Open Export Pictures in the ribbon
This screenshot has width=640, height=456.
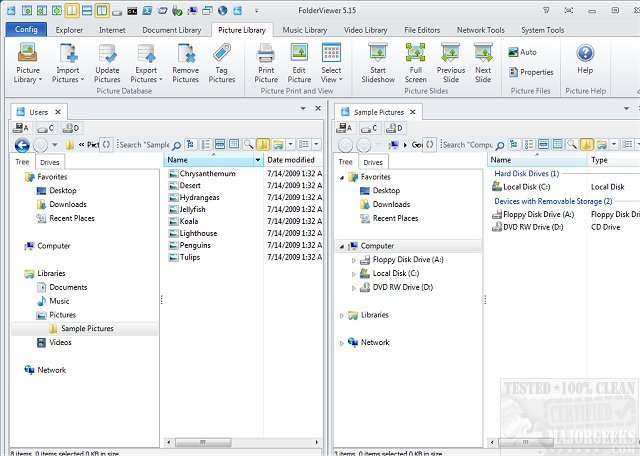click(x=146, y=63)
